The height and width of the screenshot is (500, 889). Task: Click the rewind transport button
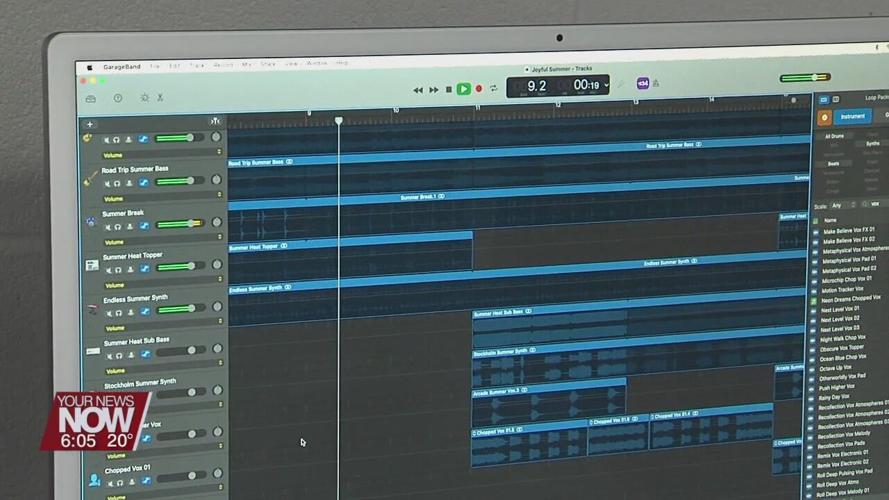[x=418, y=90]
